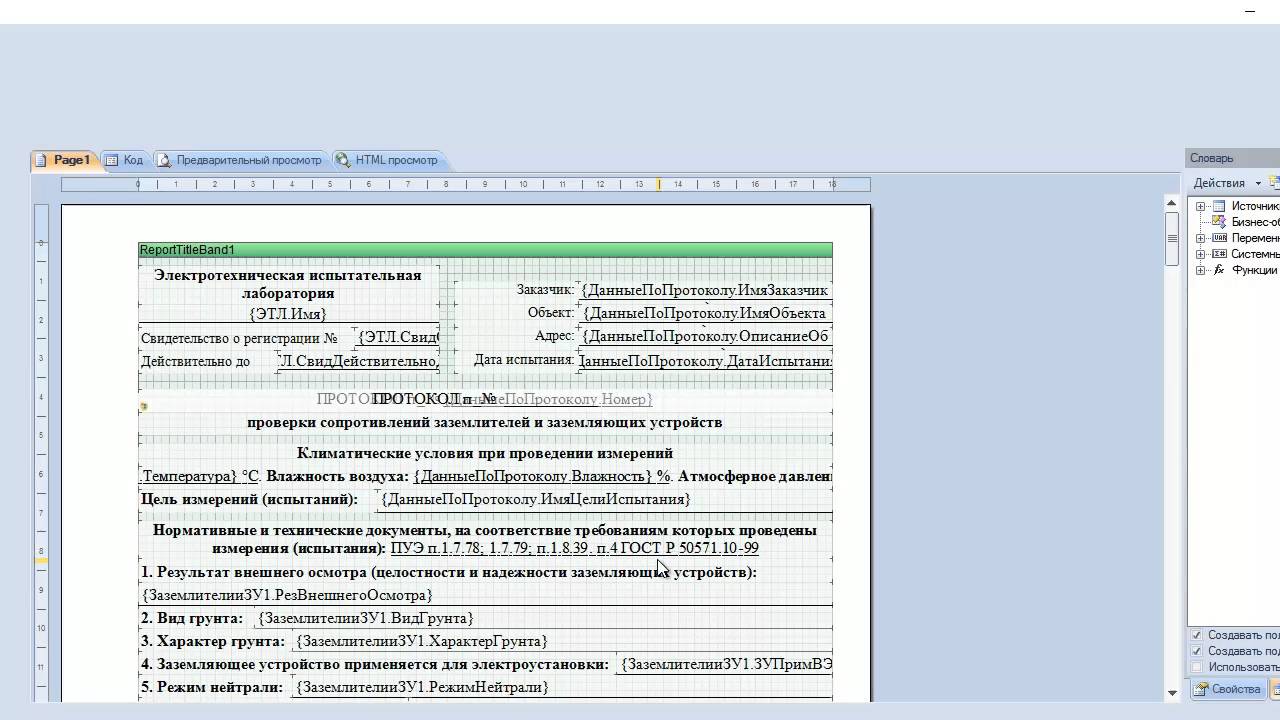1280x720 pixels.
Task: Select the {ЭТЛ.Имя} text field
Action: pos(288,314)
